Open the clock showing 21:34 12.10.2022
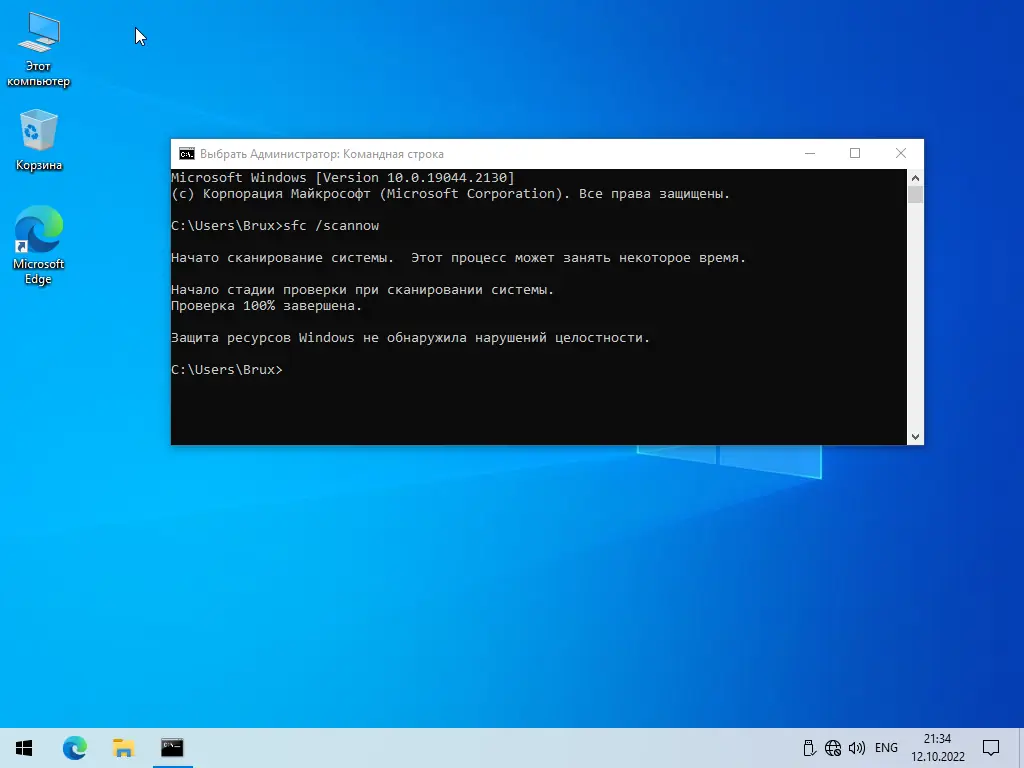The height and width of the screenshot is (768, 1024). [938, 748]
